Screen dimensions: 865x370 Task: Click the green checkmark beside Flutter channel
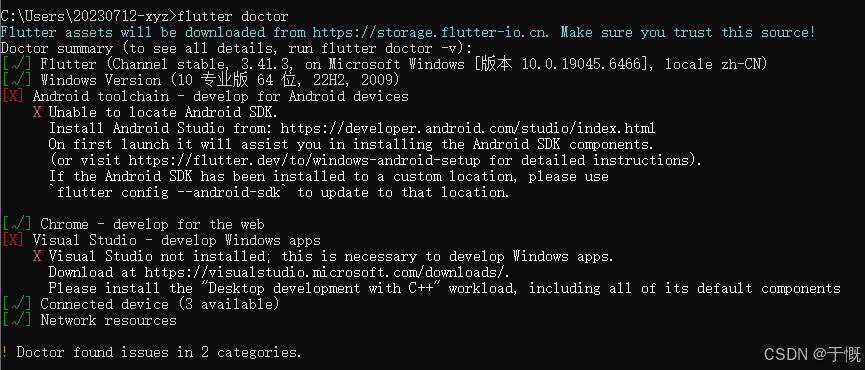click(x=16, y=65)
